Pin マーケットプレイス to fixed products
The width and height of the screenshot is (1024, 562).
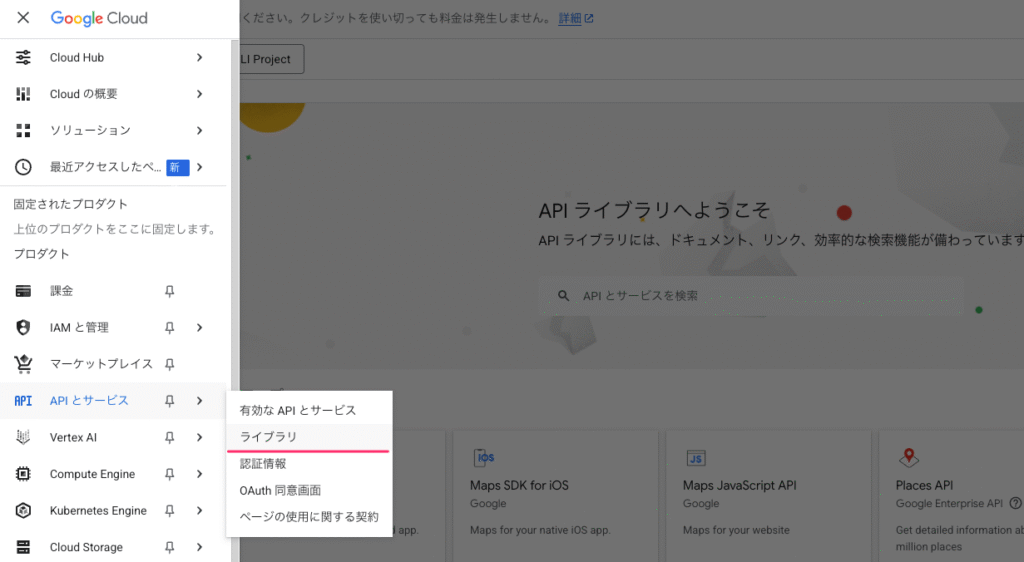(170, 364)
